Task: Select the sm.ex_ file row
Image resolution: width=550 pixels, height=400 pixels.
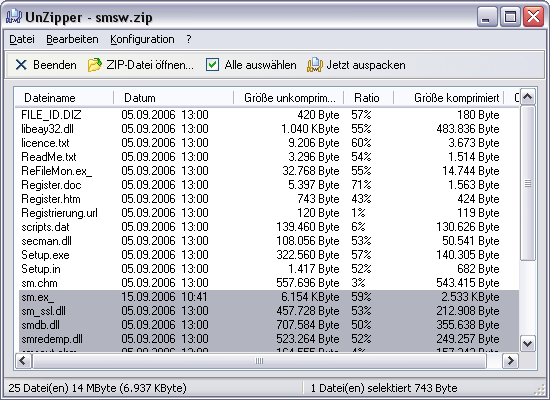Action: [269, 297]
